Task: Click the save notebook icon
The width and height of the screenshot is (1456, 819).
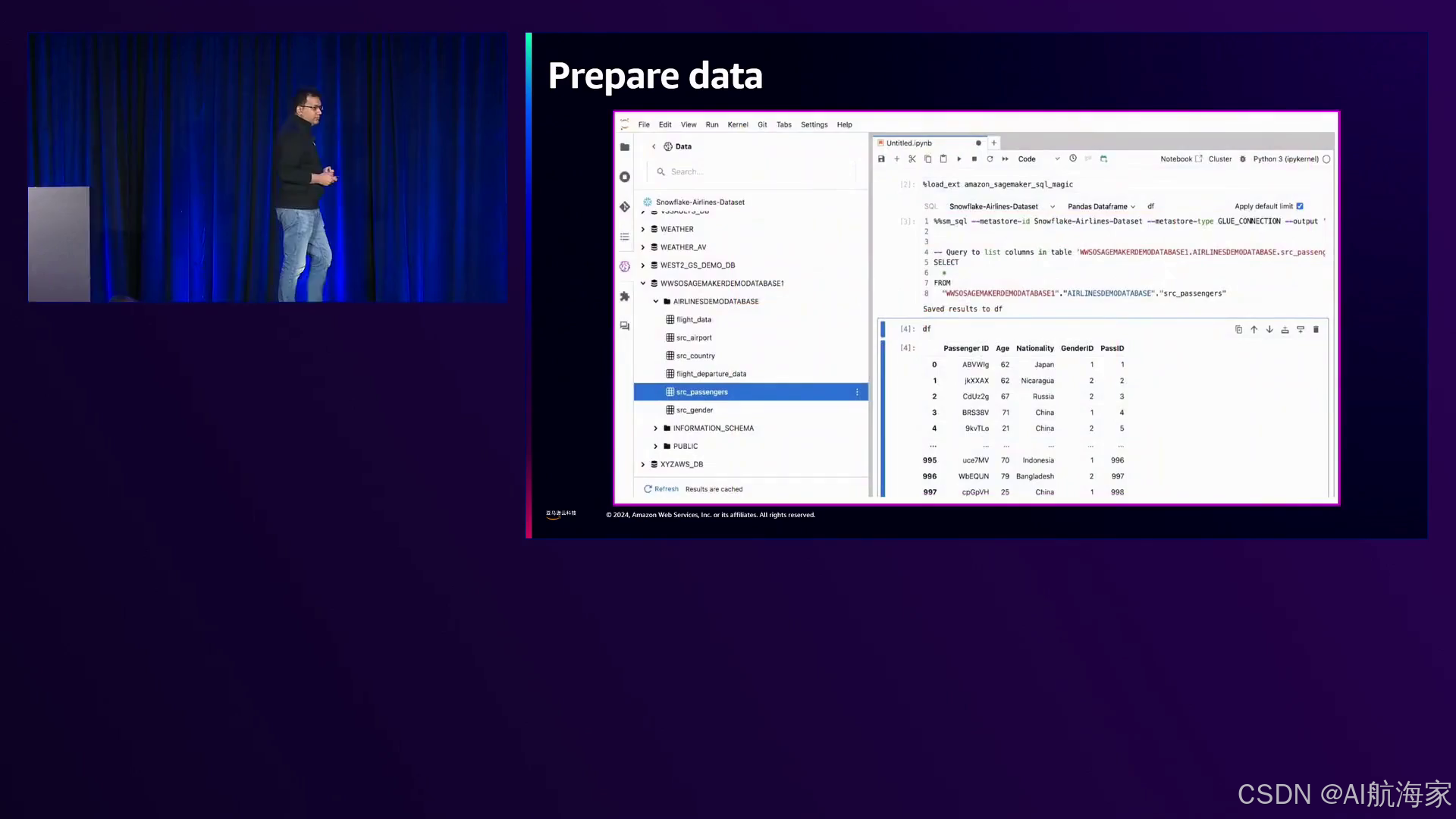Action: pyautogui.click(x=881, y=159)
